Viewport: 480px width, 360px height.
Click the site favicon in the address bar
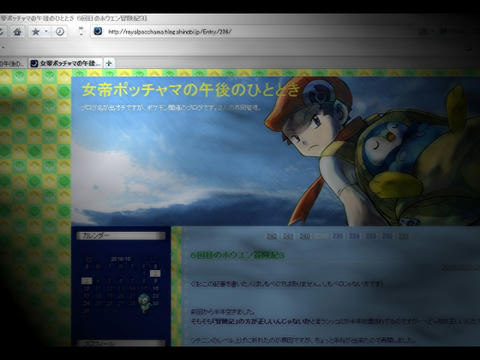coord(98,31)
